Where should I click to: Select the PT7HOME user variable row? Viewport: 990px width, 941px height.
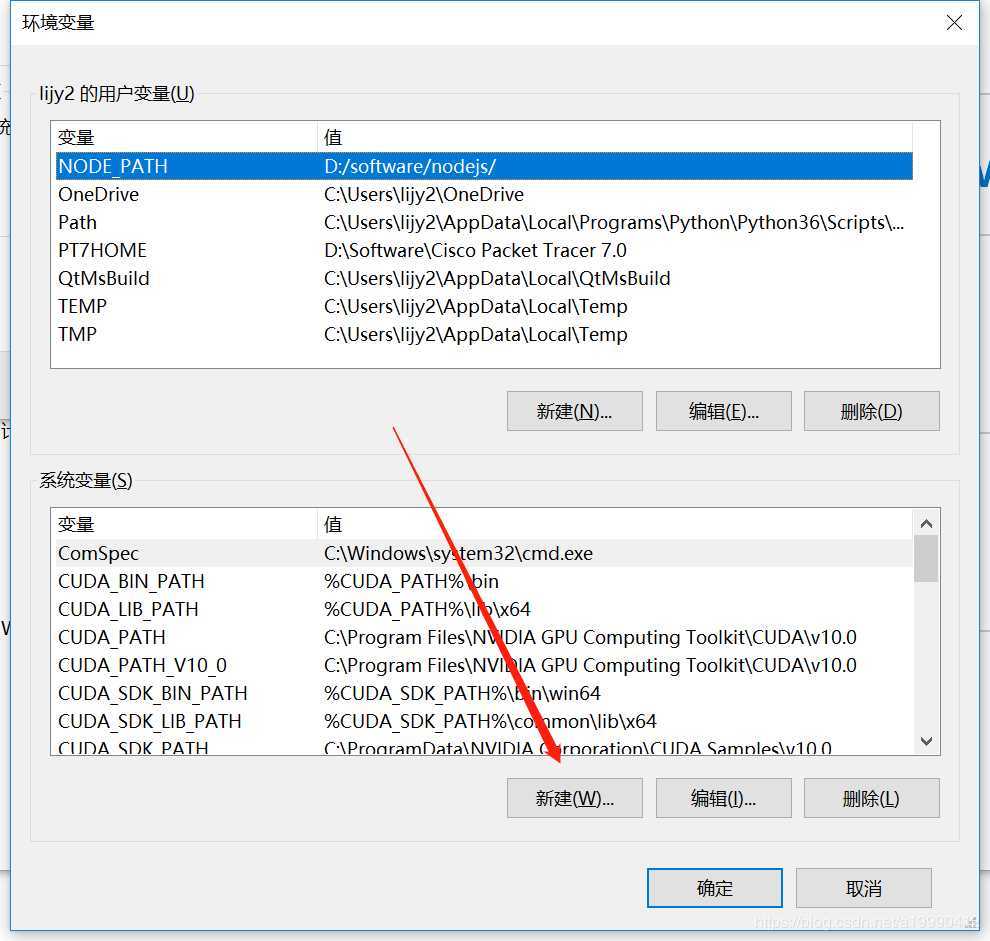[484, 250]
